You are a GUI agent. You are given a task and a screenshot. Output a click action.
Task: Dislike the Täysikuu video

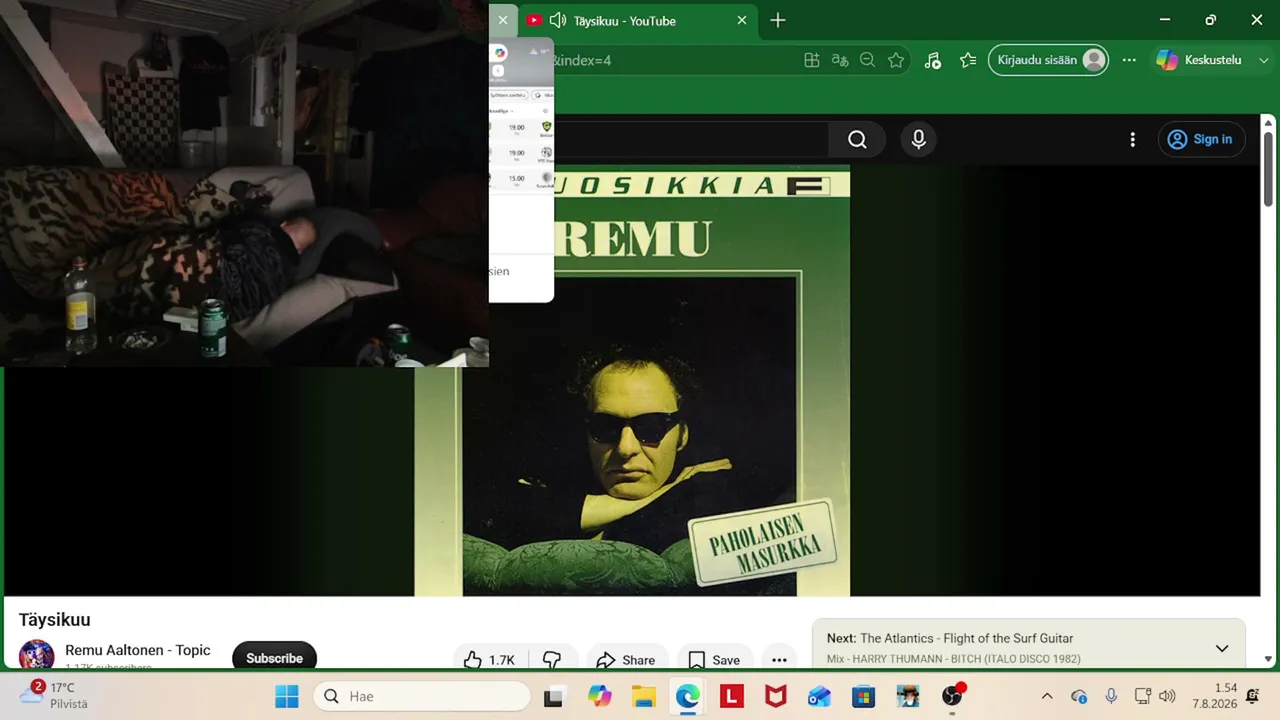tap(552, 660)
